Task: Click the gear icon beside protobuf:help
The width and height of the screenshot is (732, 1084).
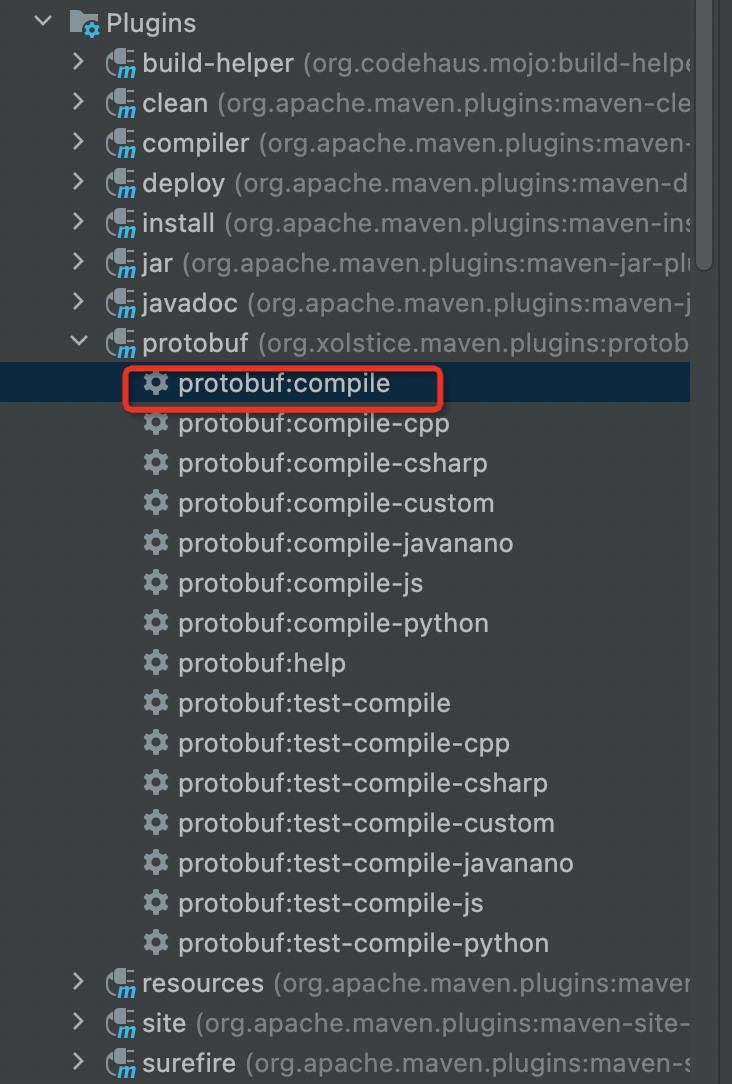Action: [156, 663]
